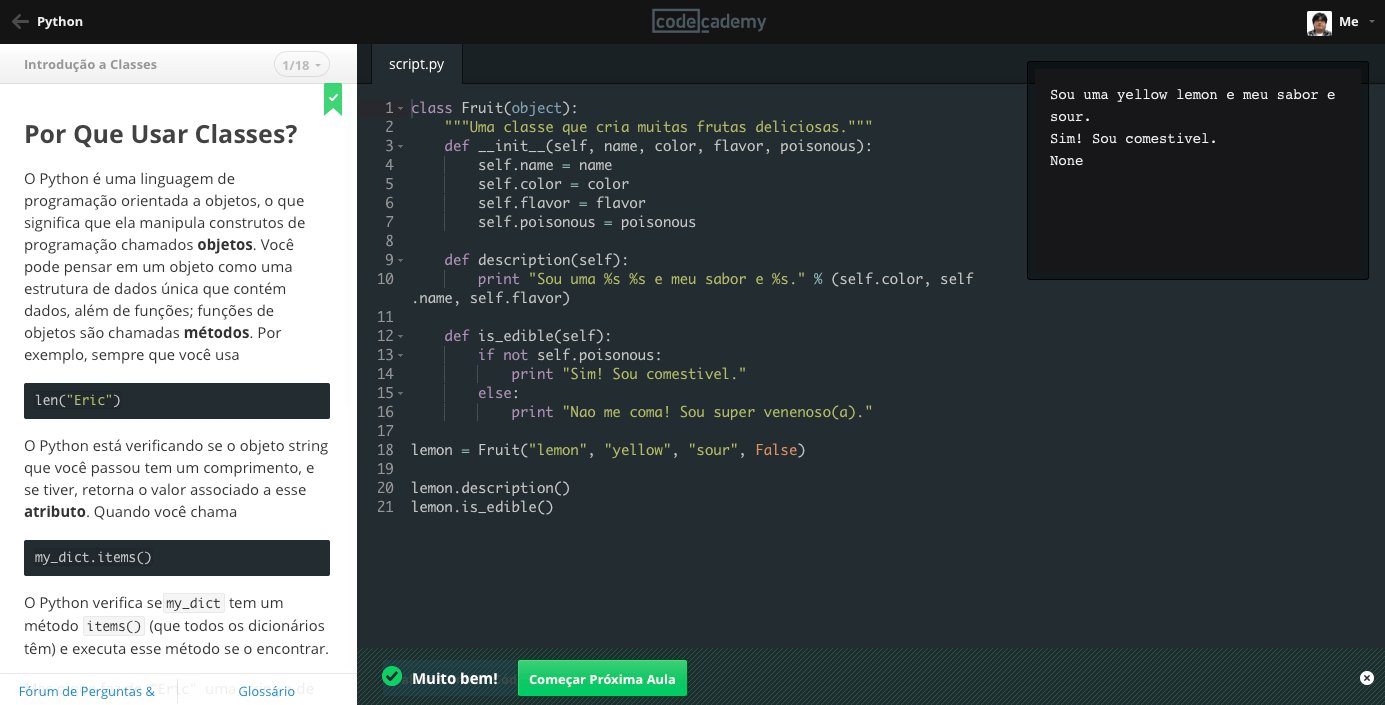Fold the __init__ method at line 3

click(400, 145)
